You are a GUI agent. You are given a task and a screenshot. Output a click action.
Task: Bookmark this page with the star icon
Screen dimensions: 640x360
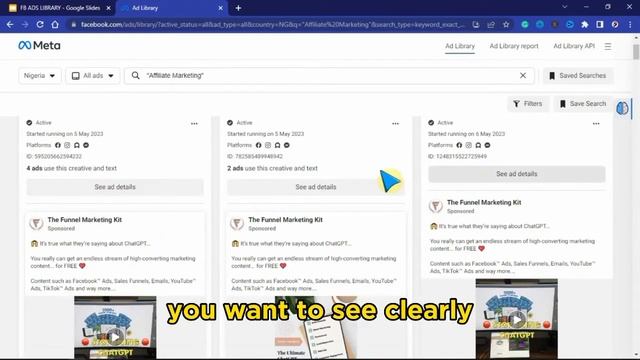click(506, 24)
